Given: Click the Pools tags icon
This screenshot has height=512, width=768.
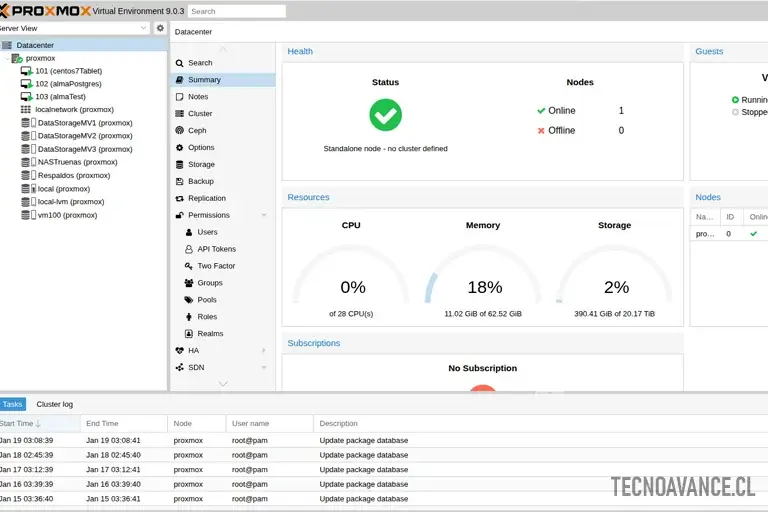Looking at the screenshot, I should (189, 300).
